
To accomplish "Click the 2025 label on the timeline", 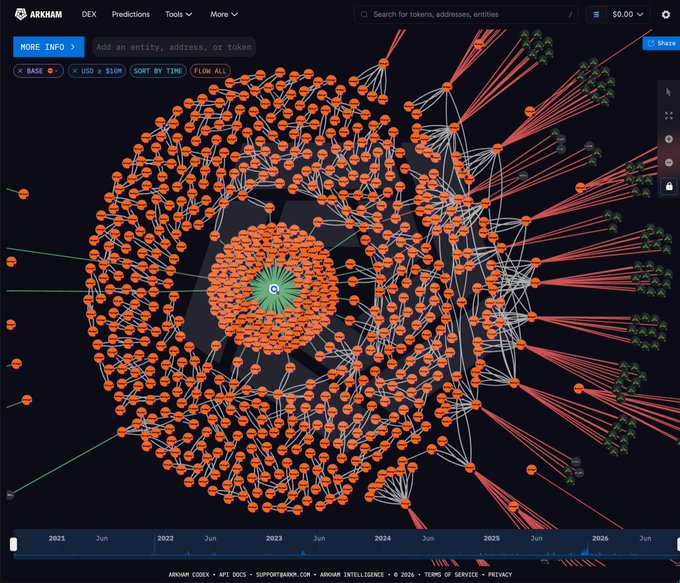I will 491,538.
